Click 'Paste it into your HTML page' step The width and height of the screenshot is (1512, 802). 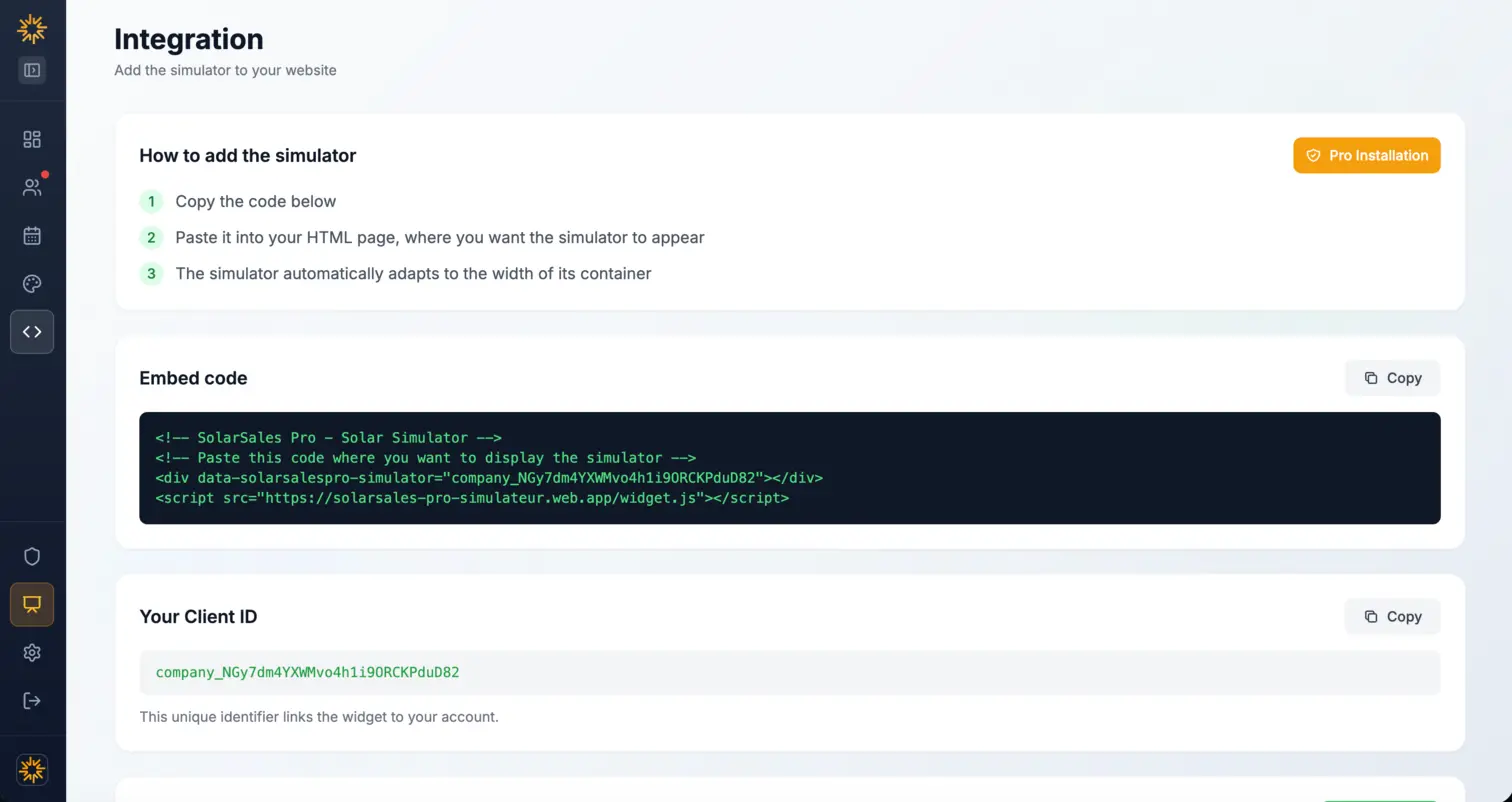coord(440,238)
